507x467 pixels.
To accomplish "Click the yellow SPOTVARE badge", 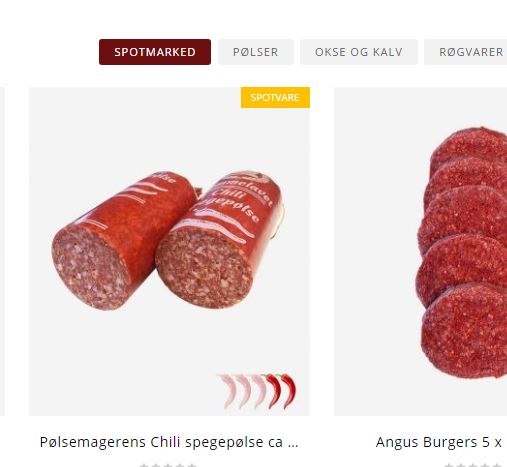I will tap(275, 97).
